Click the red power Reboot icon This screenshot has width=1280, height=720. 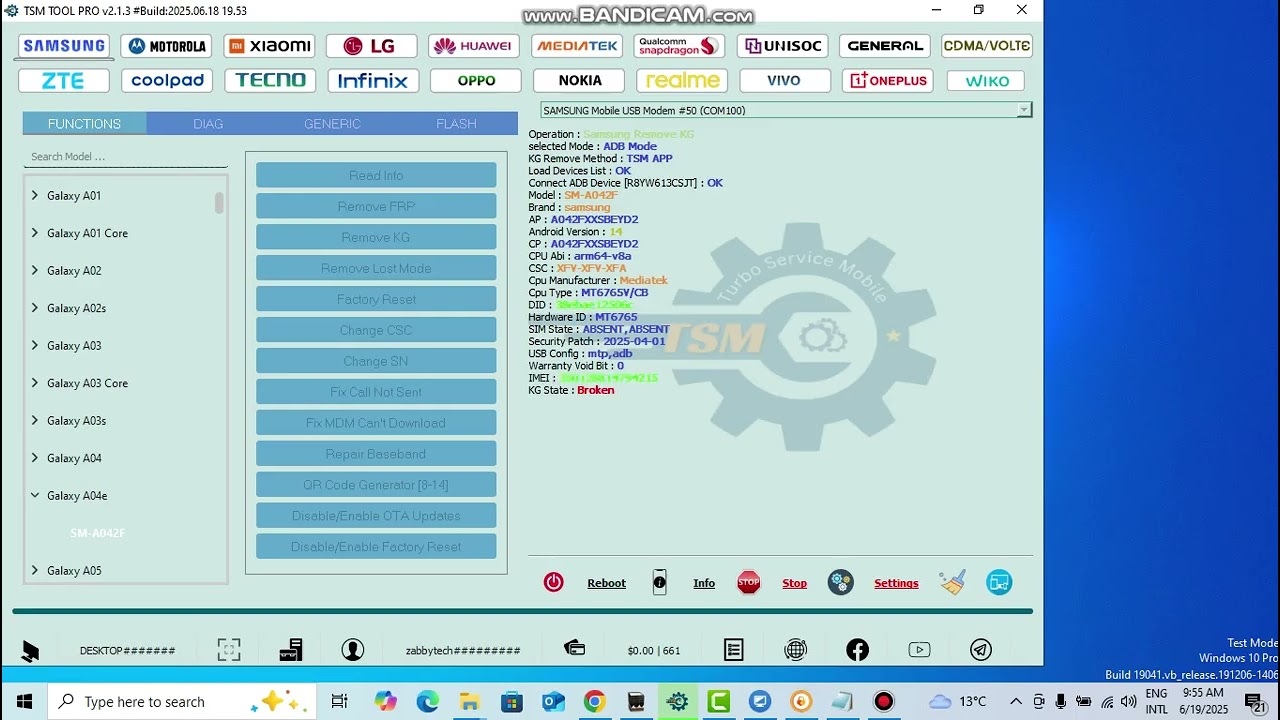(x=553, y=583)
